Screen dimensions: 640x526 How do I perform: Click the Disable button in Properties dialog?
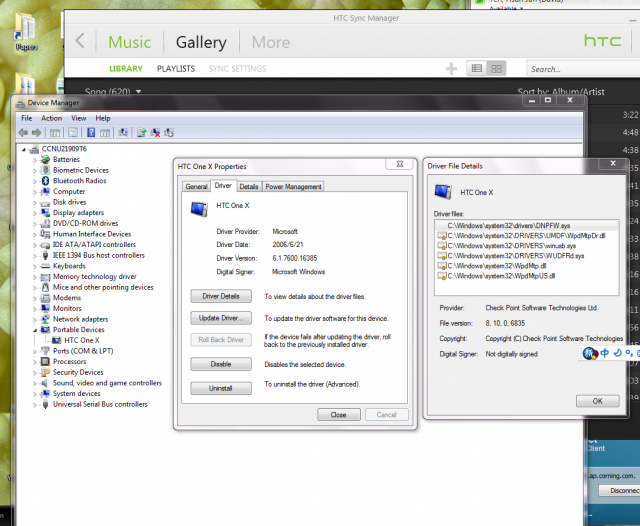[221, 364]
